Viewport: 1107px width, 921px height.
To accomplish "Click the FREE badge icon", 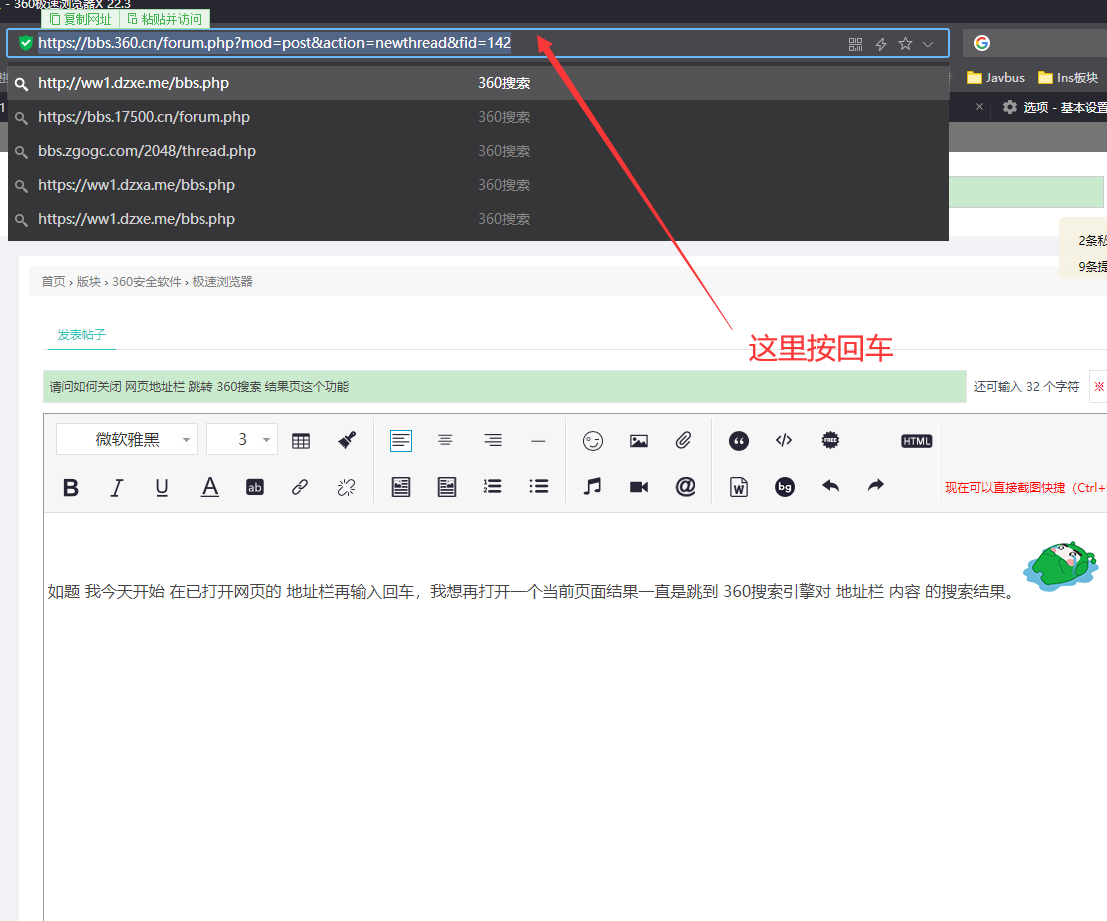I will click(x=830, y=440).
